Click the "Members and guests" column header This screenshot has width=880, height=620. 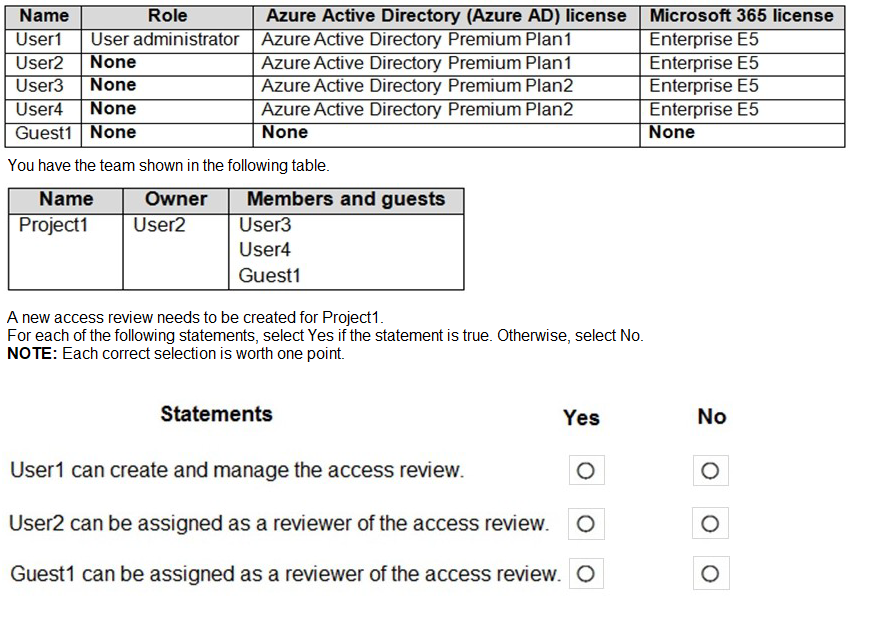pyautogui.click(x=346, y=199)
